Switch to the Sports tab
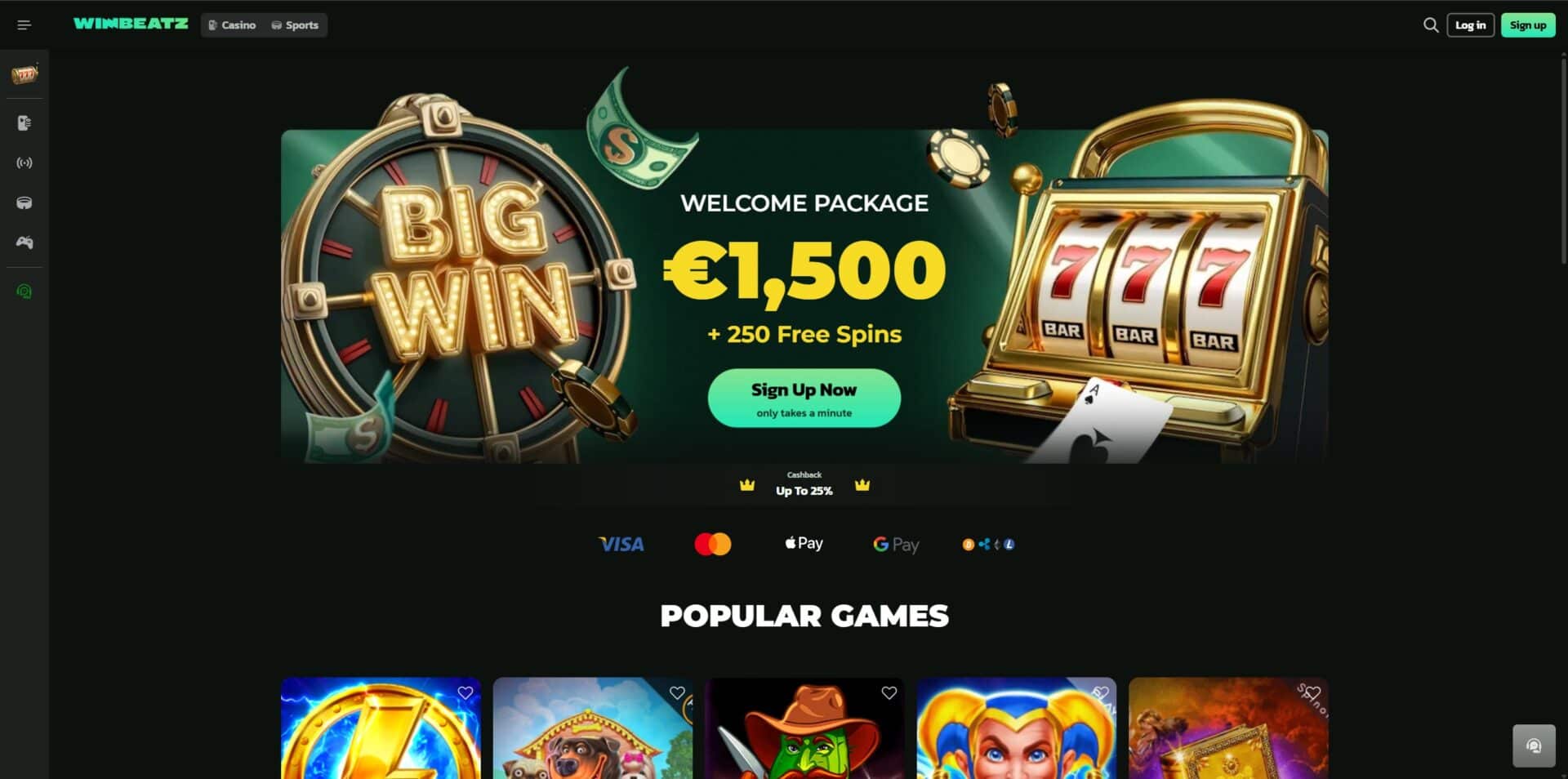Image resolution: width=1568 pixels, height=779 pixels. pyautogui.click(x=295, y=25)
